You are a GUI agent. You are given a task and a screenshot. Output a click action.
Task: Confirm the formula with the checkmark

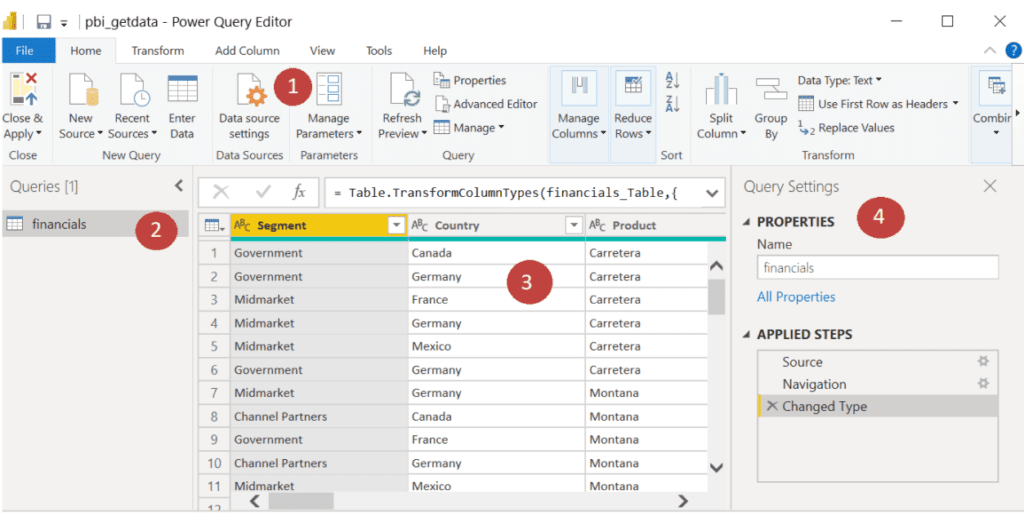click(x=263, y=192)
